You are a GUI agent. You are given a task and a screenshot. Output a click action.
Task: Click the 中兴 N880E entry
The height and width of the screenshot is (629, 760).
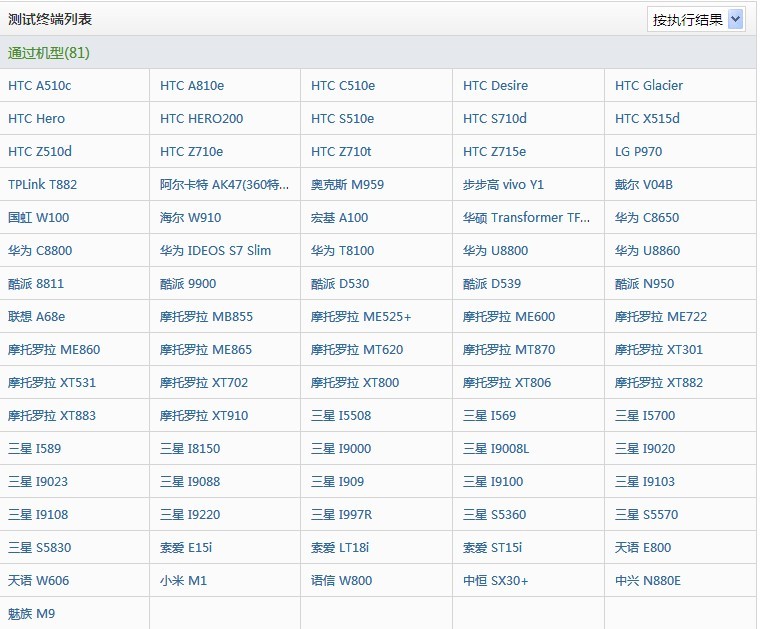(x=648, y=580)
